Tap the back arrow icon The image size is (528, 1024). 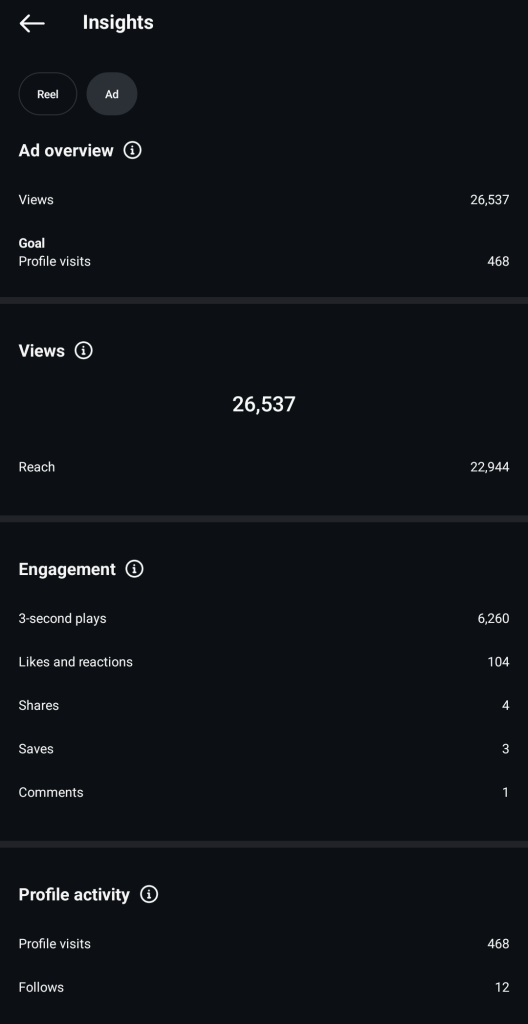pos(31,24)
